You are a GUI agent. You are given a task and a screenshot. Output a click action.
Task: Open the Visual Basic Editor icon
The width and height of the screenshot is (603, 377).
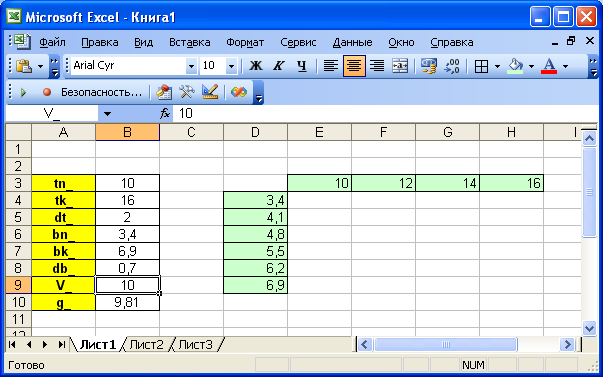pos(164,92)
